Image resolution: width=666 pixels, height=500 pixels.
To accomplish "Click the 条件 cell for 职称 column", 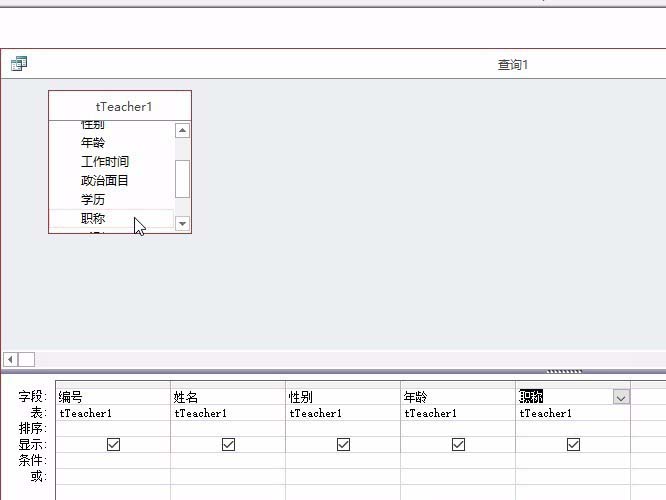I will pyautogui.click(x=573, y=460).
